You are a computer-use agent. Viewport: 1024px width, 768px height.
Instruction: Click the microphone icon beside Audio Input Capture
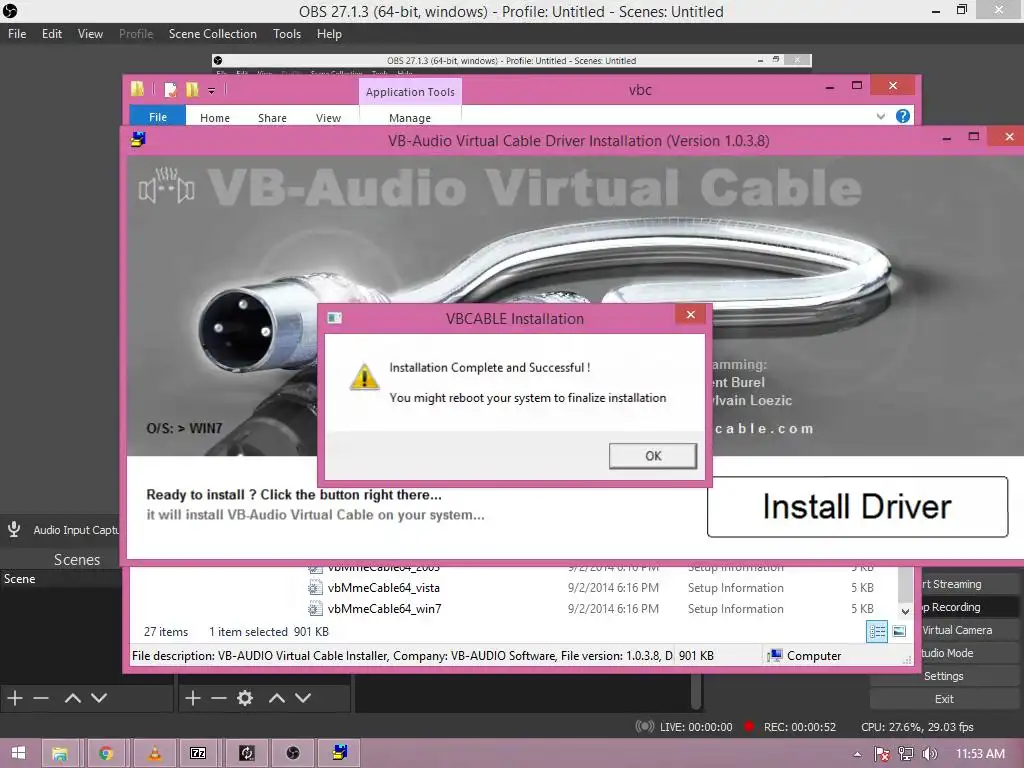(x=14, y=529)
